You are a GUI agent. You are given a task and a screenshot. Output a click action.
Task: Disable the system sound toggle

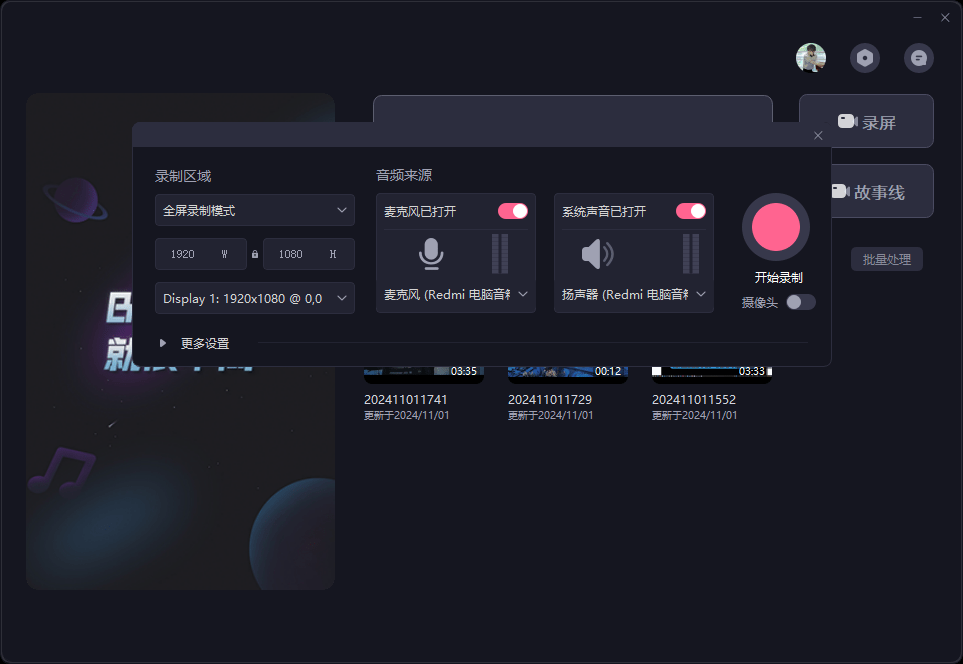[690, 211]
